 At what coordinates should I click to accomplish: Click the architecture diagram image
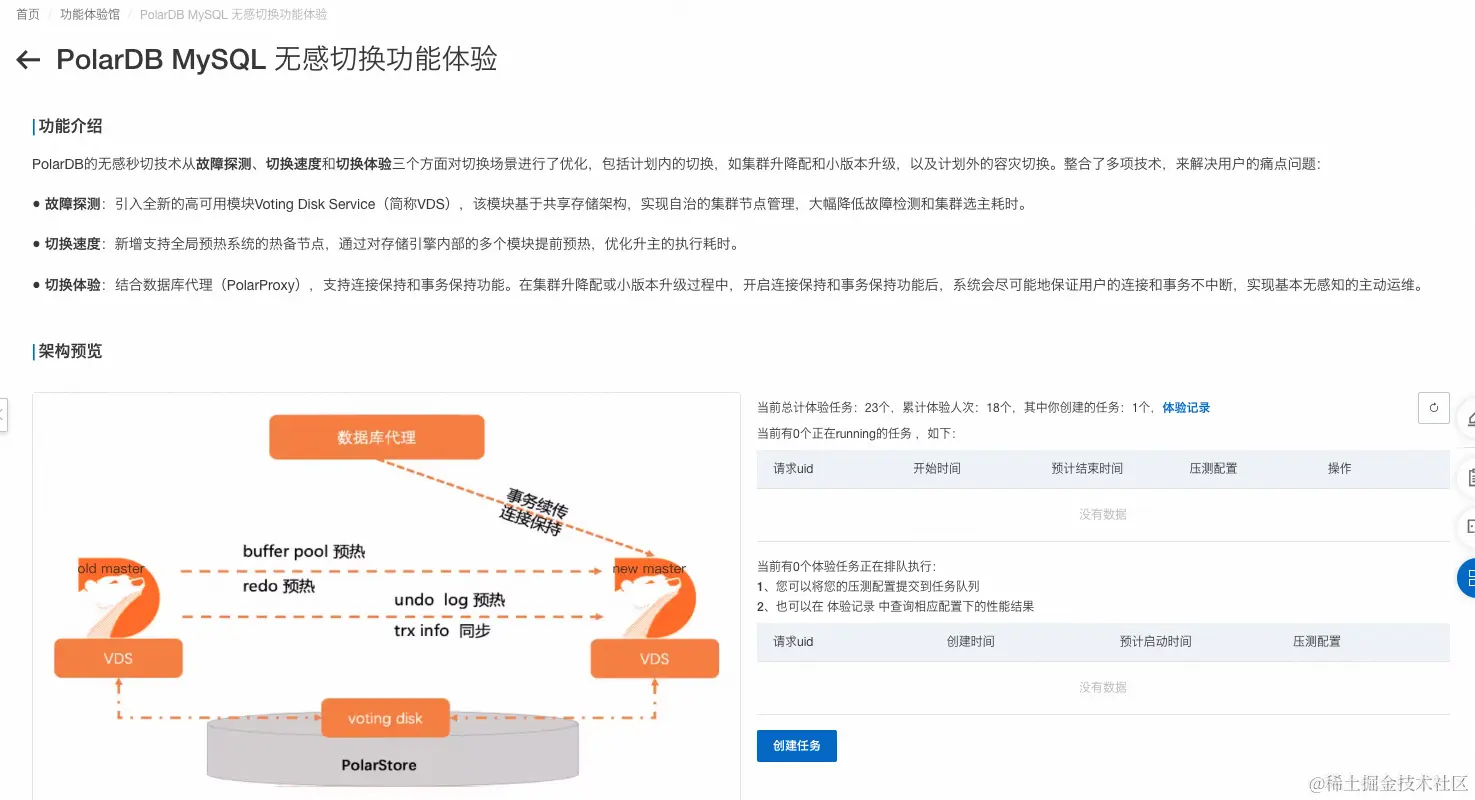(386, 596)
